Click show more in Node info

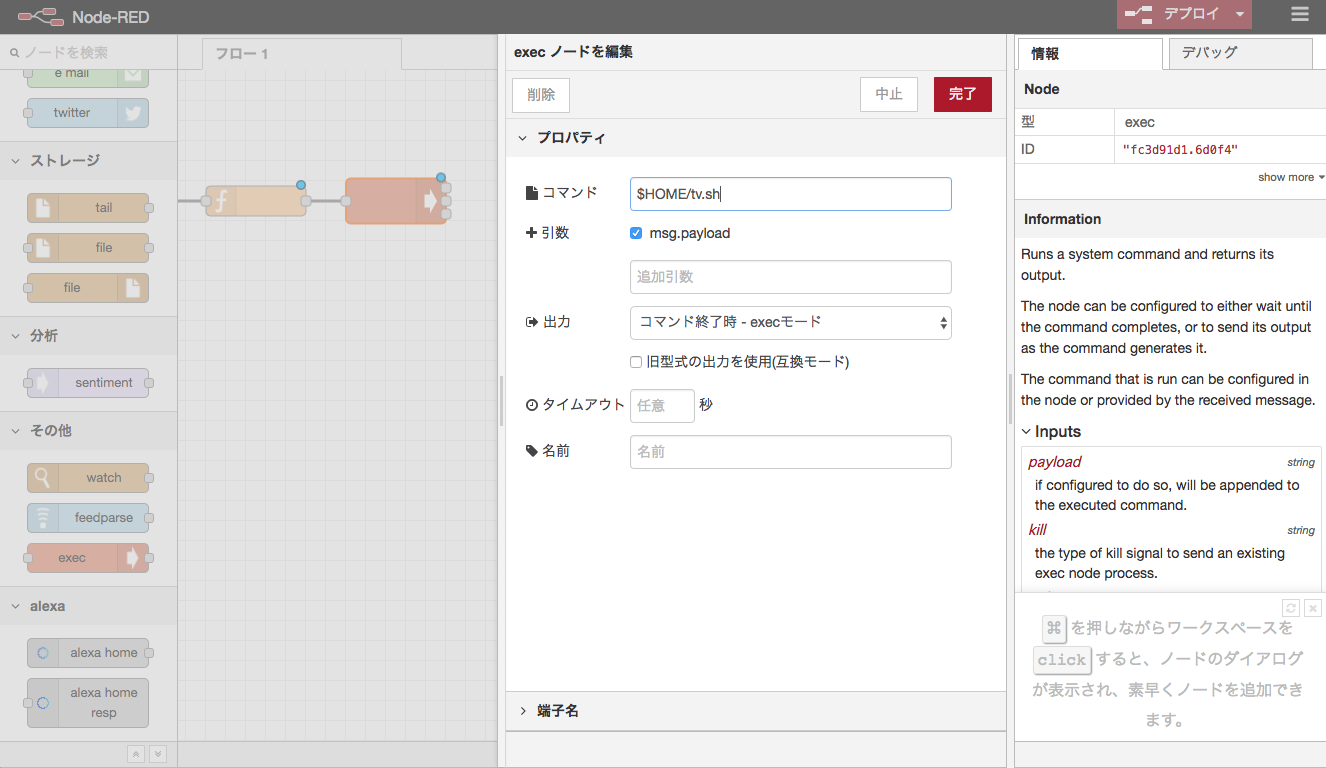click(1291, 177)
